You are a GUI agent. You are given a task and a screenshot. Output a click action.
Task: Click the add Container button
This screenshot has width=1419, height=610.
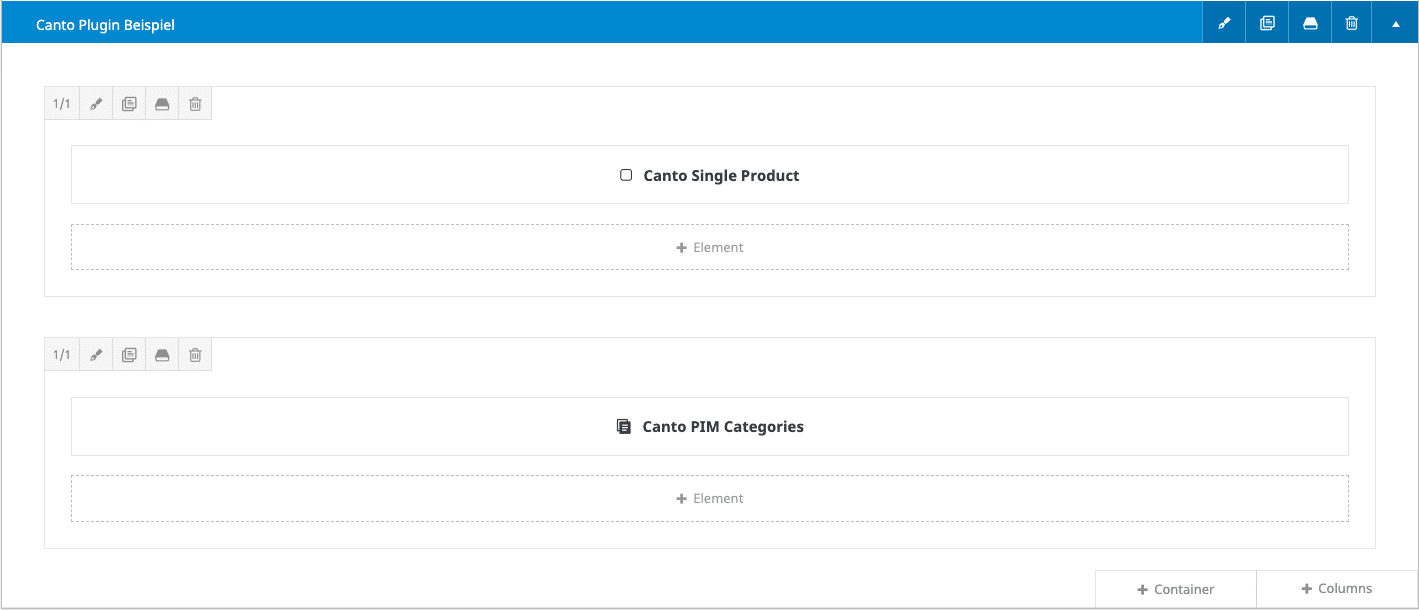coord(1175,589)
